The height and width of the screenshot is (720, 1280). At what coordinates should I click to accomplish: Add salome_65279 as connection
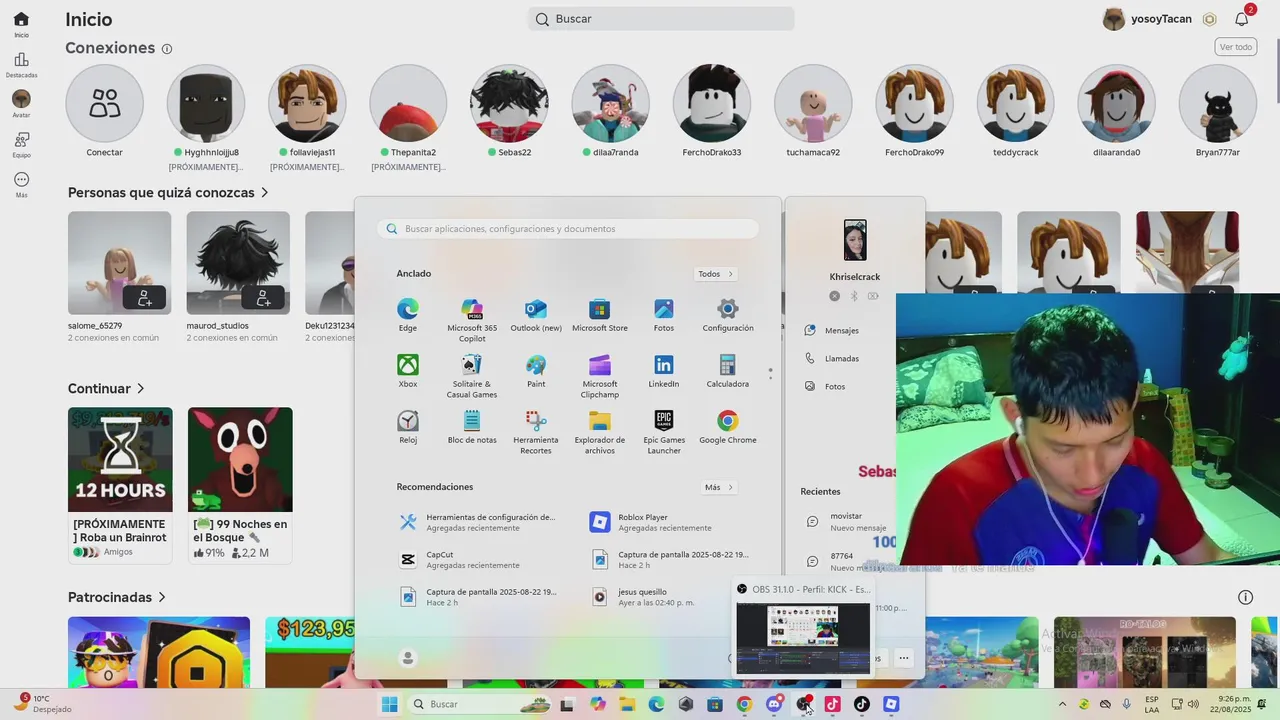(x=145, y=297)
